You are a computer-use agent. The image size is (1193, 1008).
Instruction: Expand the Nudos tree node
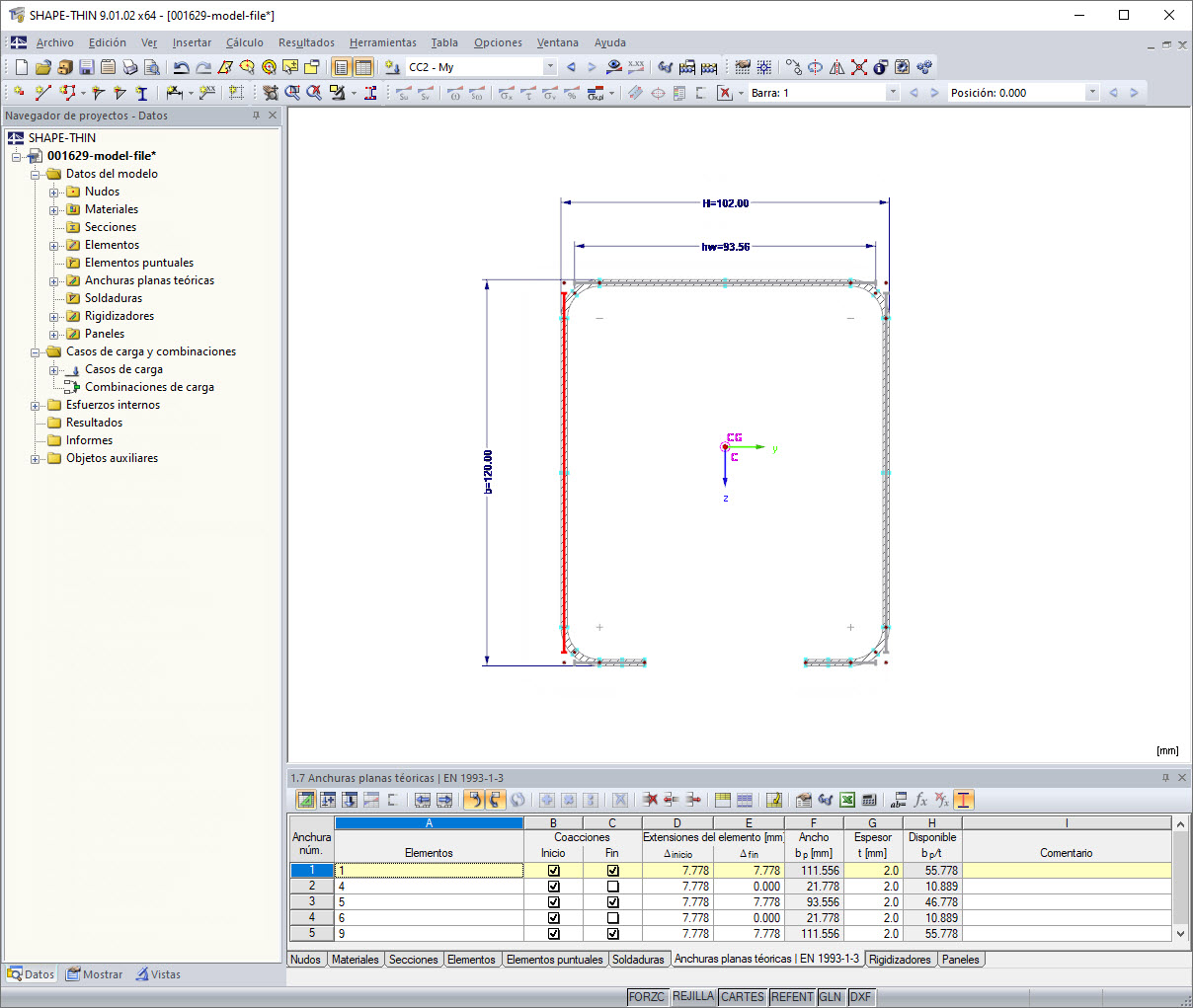[54, 192]
